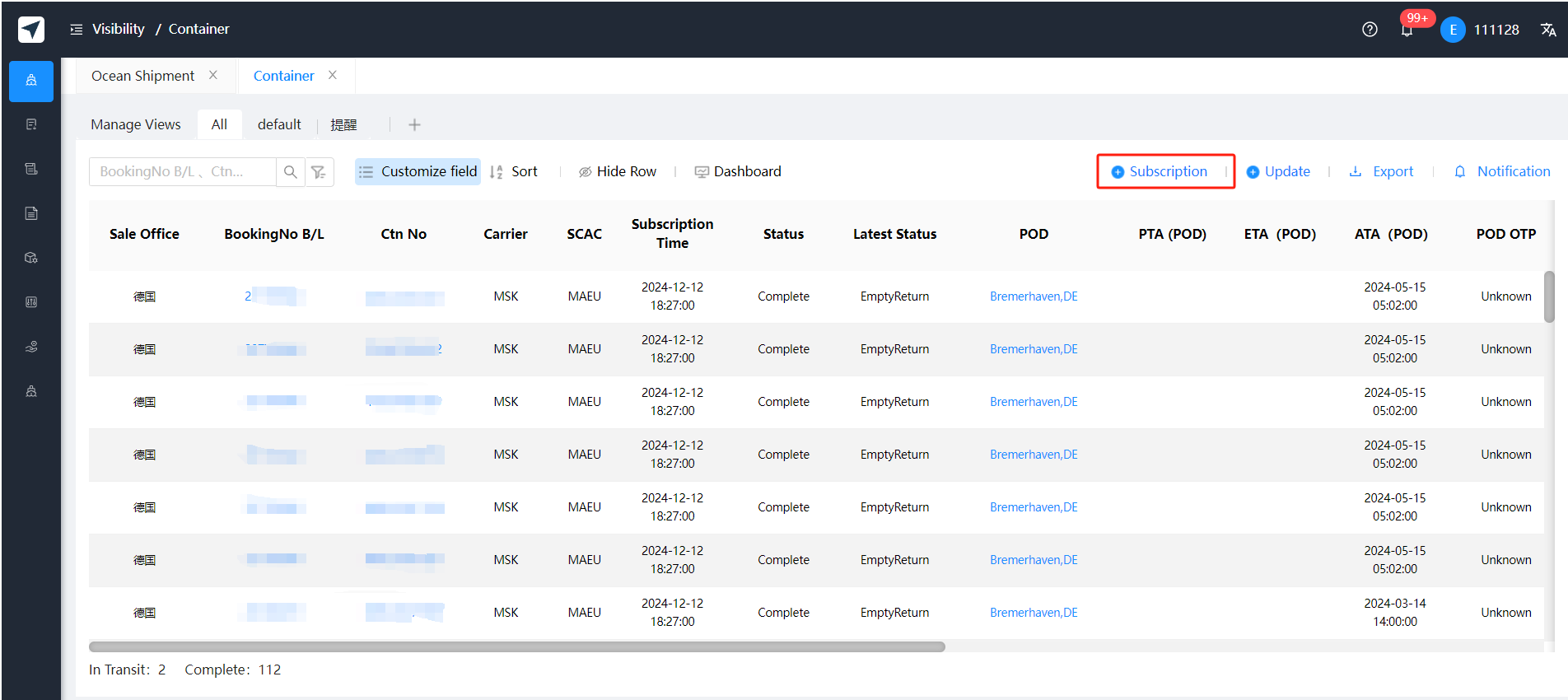This screenshot has height=700, width=1568.
Task: Select the Container tab
Action: [283, 76]
